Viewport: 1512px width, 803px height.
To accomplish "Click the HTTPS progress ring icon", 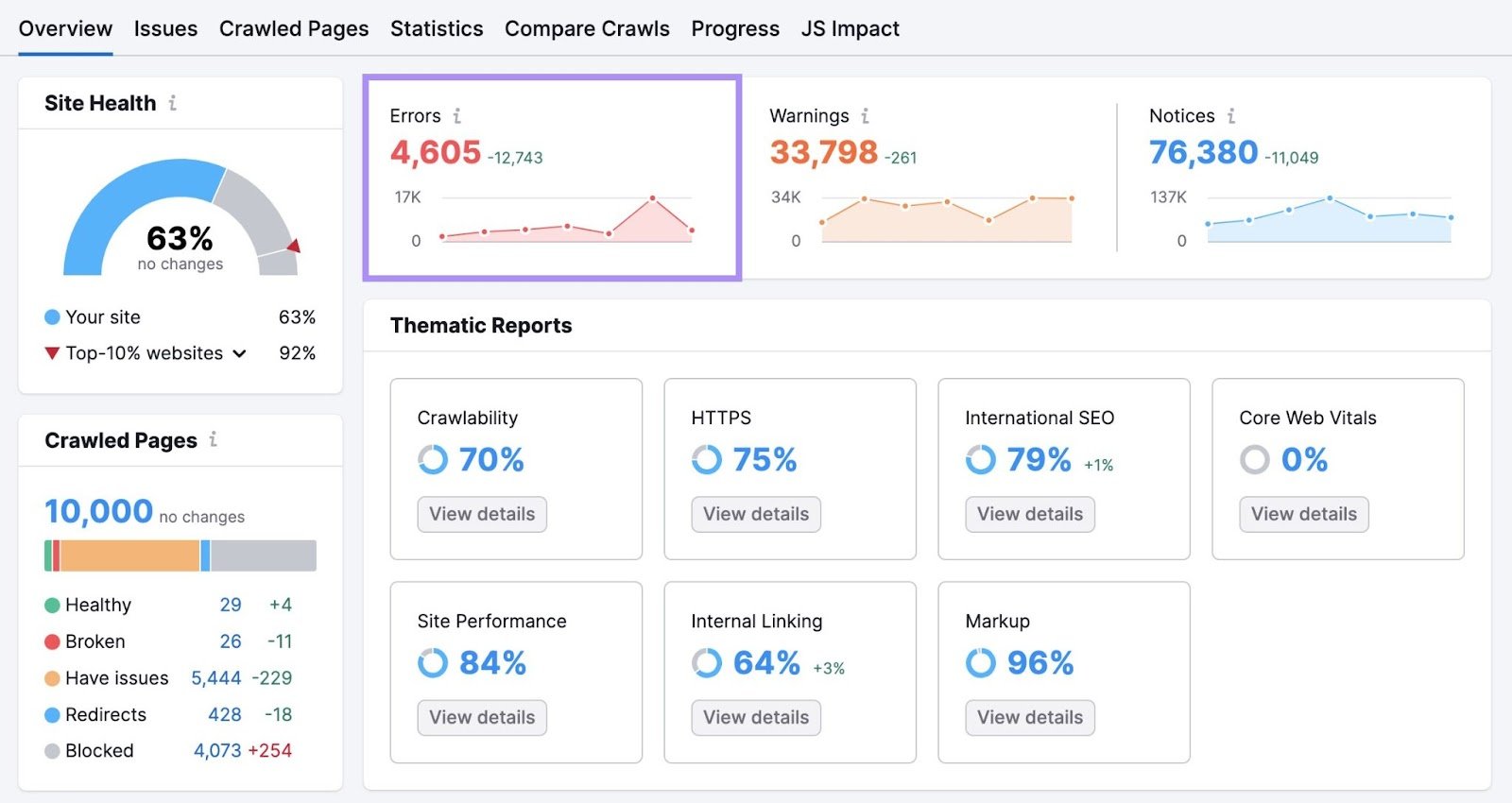I will 707,460.
